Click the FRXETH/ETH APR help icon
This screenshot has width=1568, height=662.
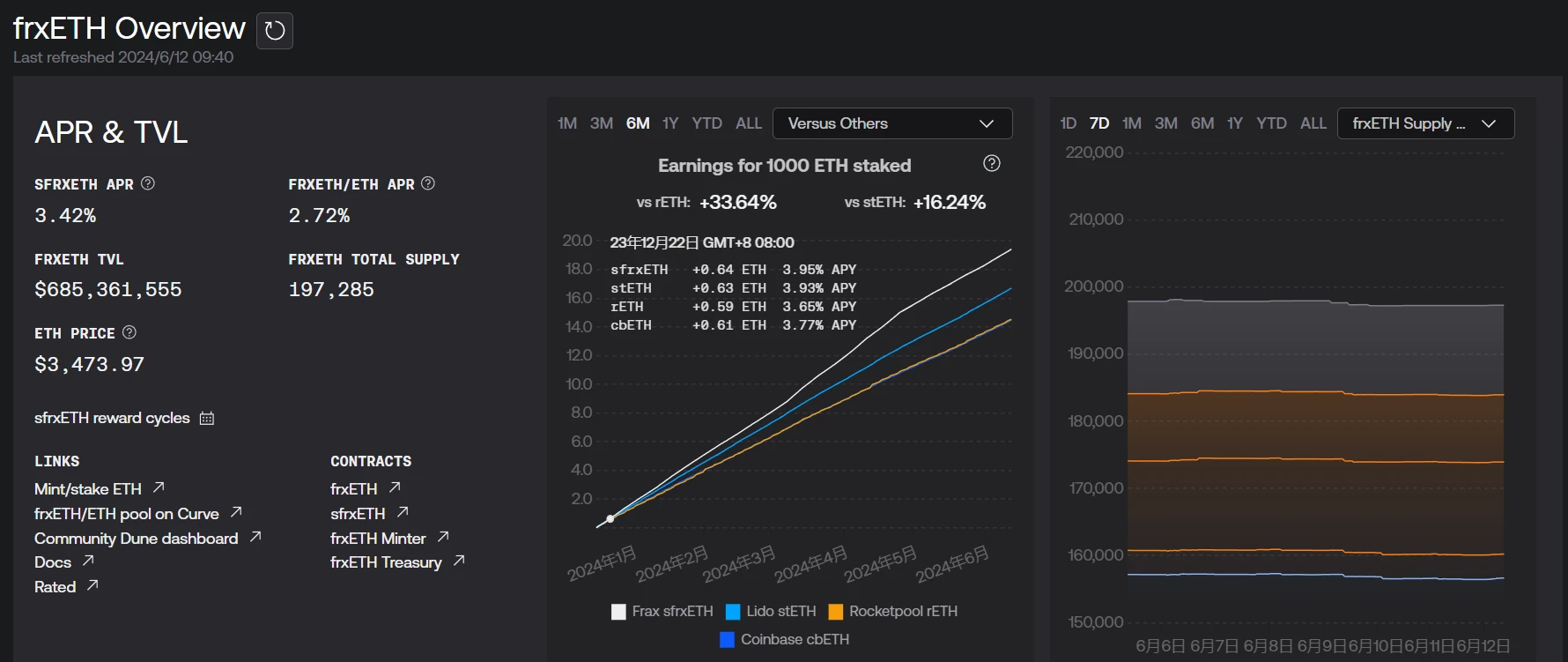click(428, 183)
